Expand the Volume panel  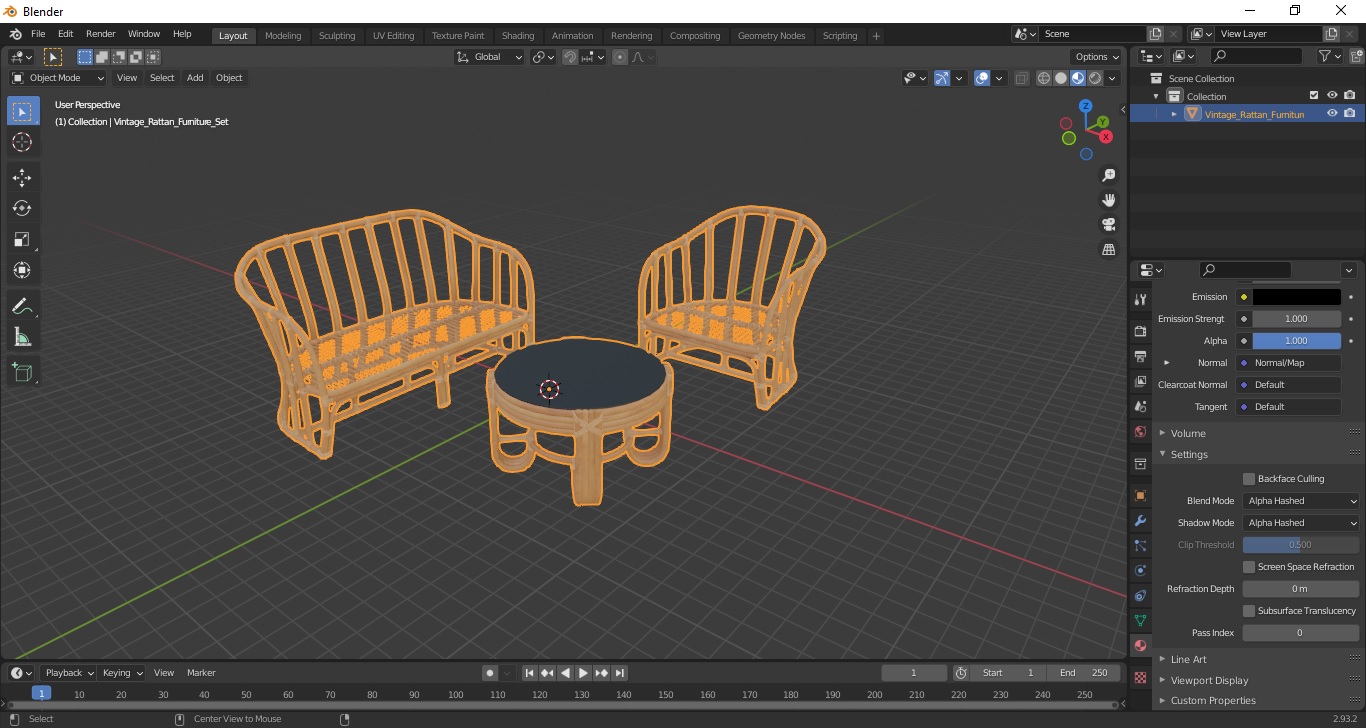(x=1188, y=433)
